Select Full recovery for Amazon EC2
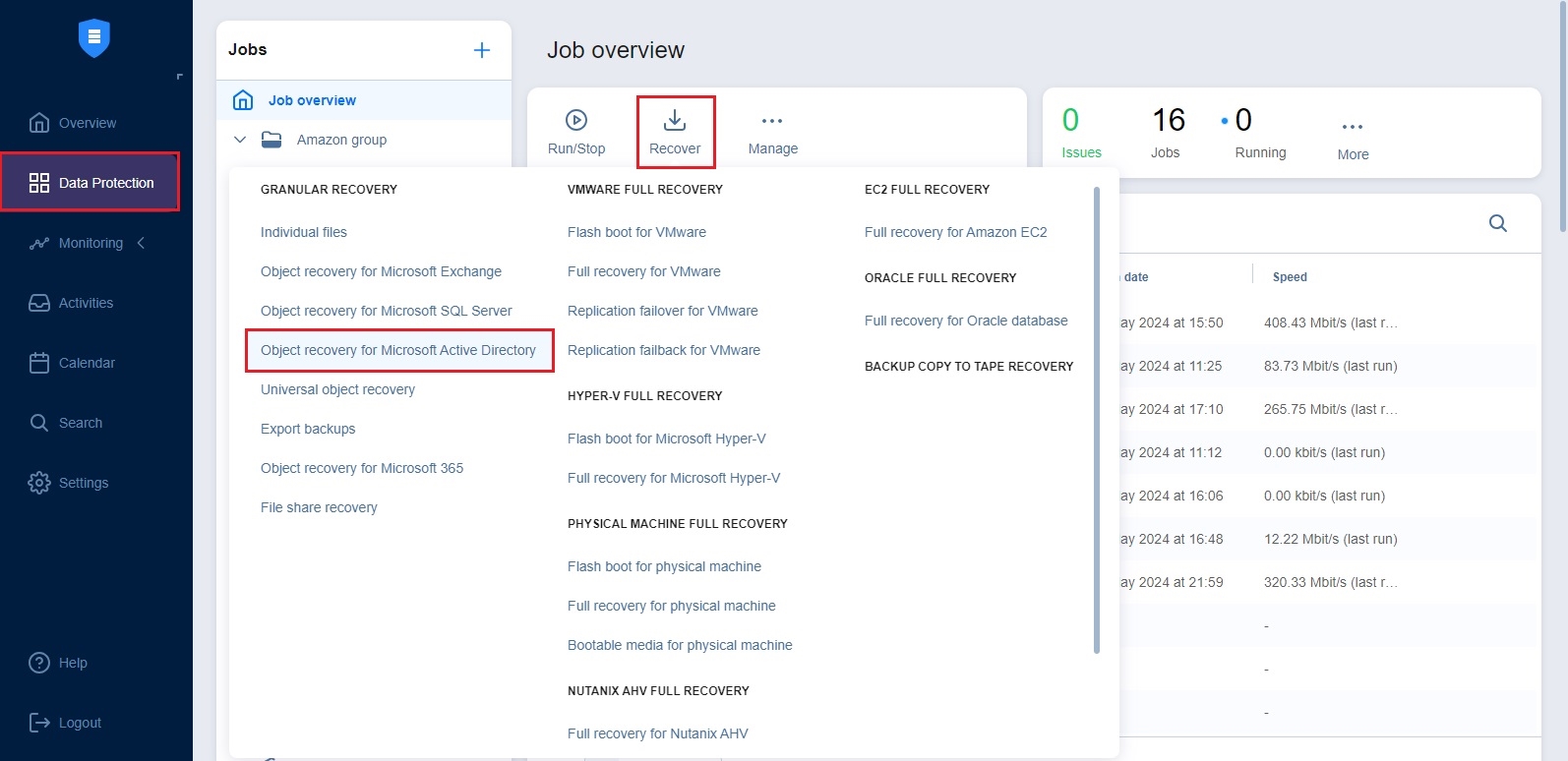The width and height of the screenshot is (1568, 761). pyautogui.click(x=955, y=232)
